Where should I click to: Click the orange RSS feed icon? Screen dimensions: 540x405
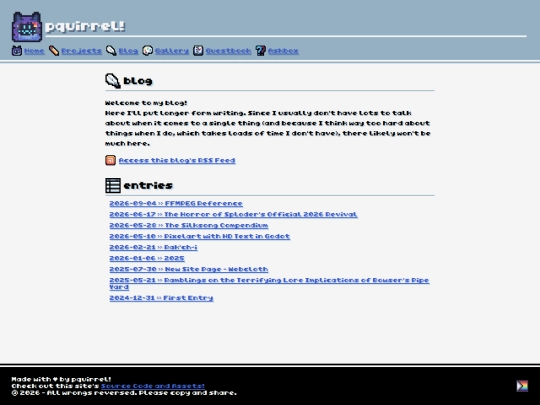click(x=110, y=160)
